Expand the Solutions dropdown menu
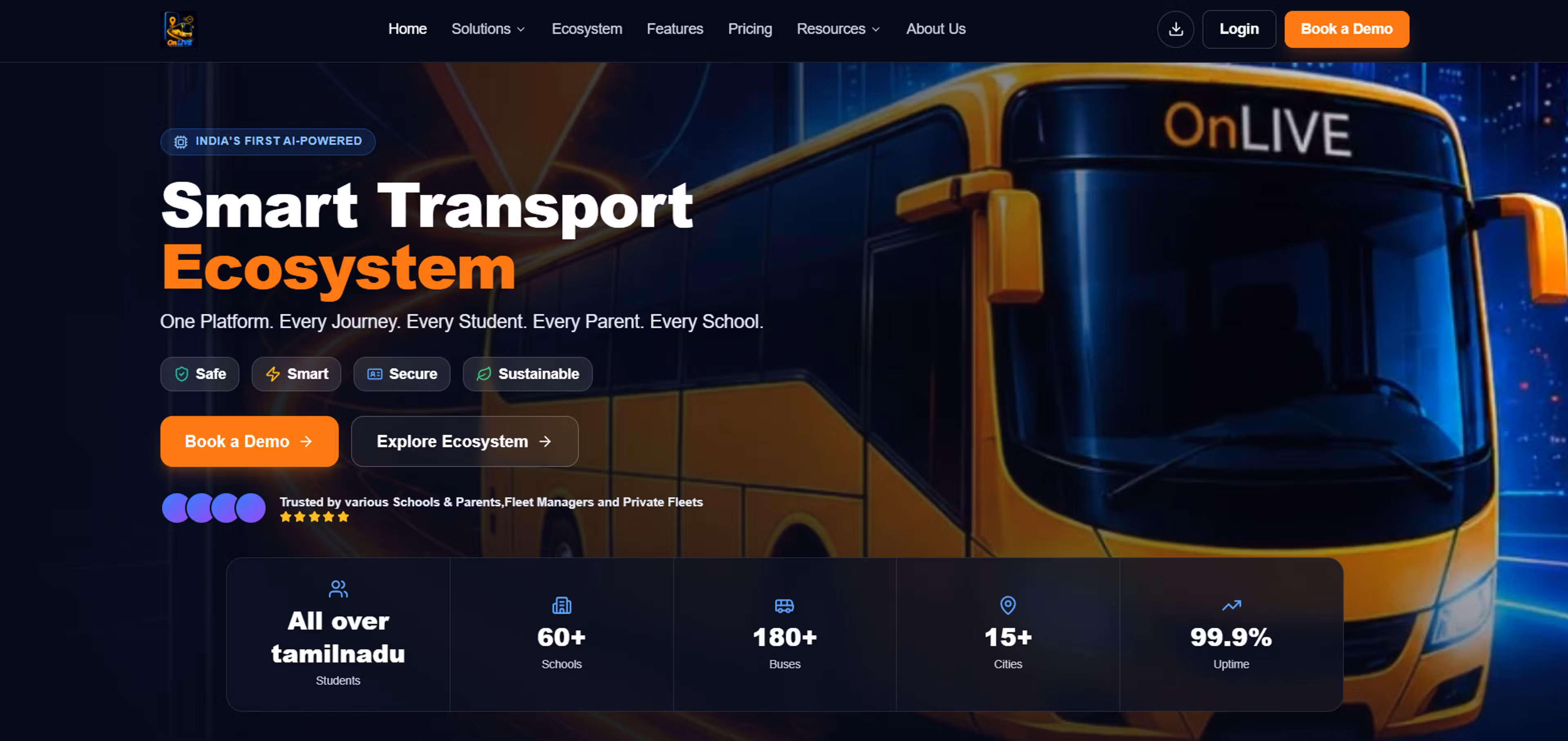1568x741 pixels. 488,29
